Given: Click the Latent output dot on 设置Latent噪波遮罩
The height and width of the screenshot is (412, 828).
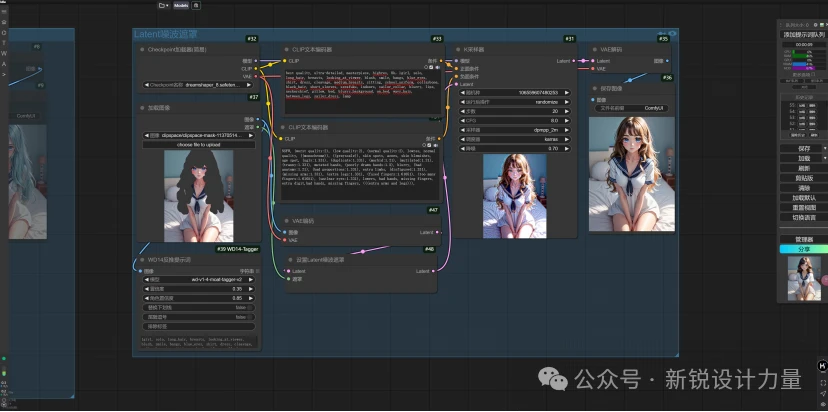Looking at the screenshot, I should (x=434, y=271).
